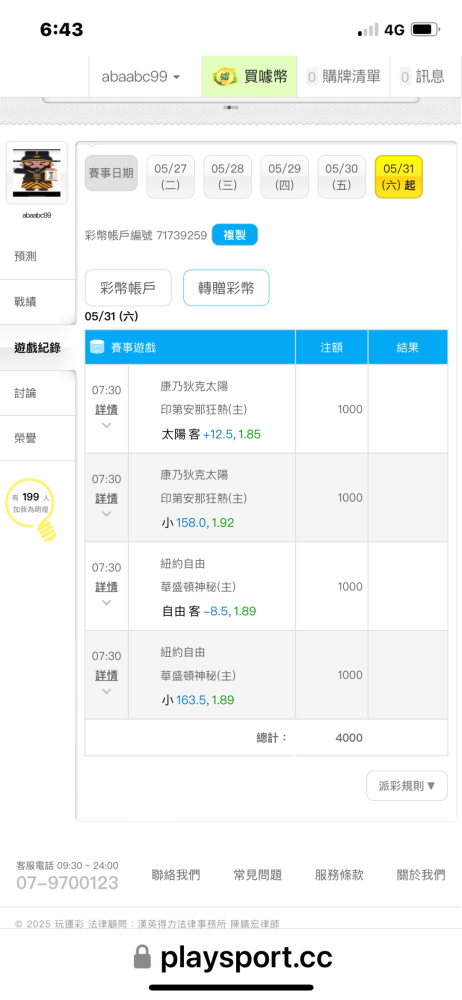Expand details chevron for 小 163.5 bet
The image size is (462, 1000).
click(107, 691)
